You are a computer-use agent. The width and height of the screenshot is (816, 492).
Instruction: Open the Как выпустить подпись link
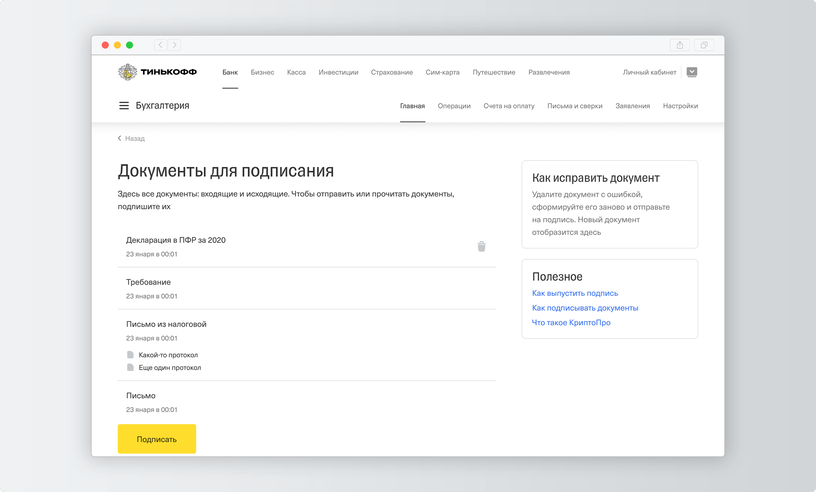575,293
